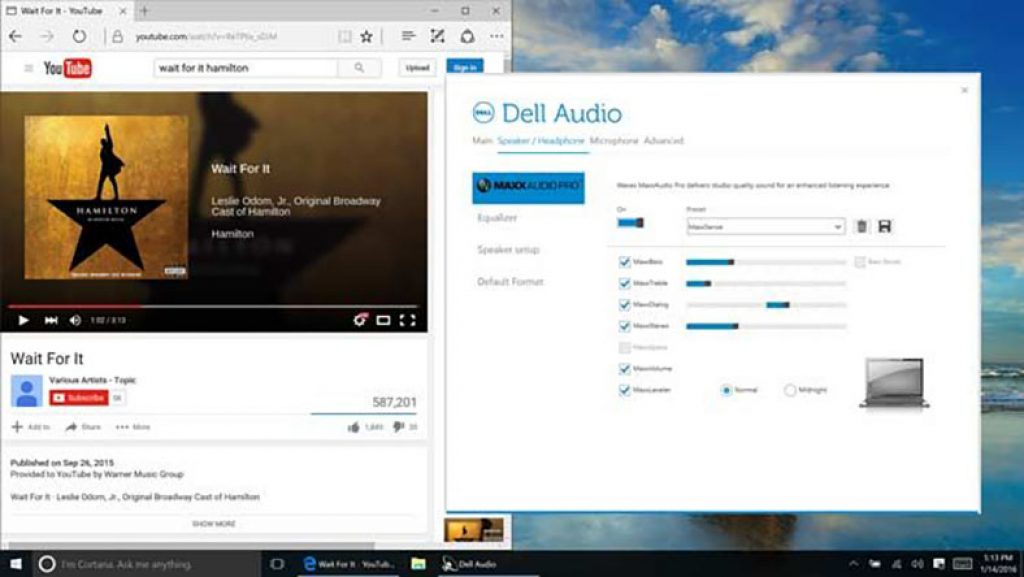Viewport: 1024px width, 577px height.
Task: Open Edge More actions menu
Action: click(497, 37)
